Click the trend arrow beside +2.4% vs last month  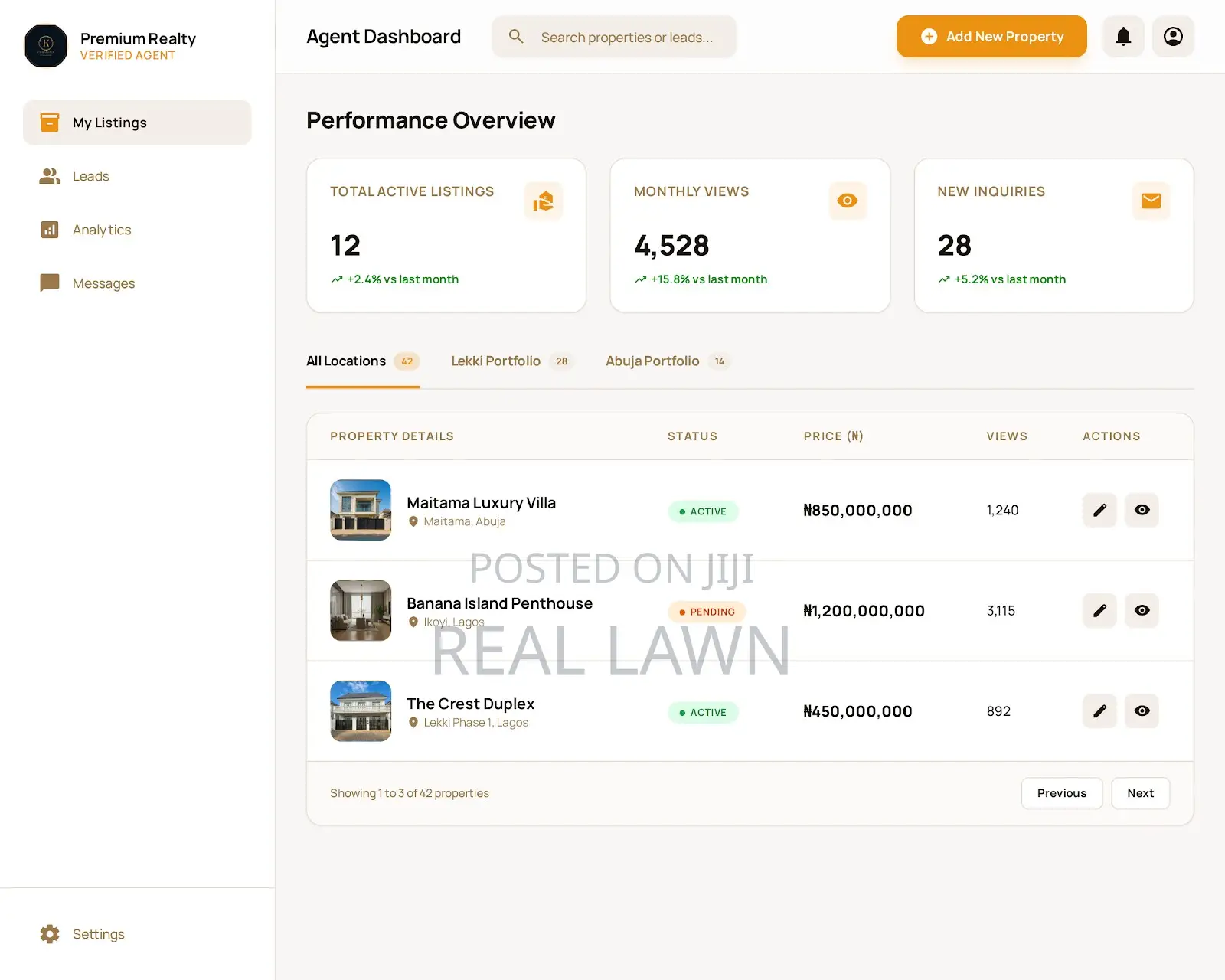pyautogui.click(x=337, y=279)
